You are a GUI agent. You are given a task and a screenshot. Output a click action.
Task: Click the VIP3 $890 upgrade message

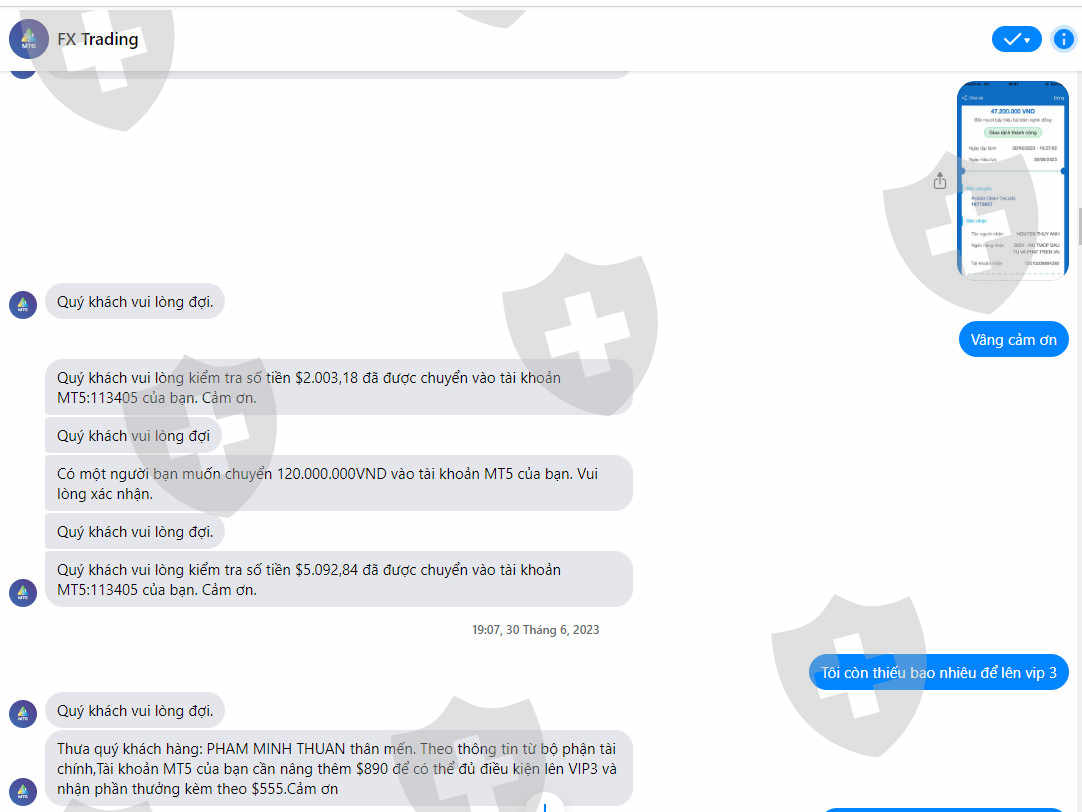339,768
